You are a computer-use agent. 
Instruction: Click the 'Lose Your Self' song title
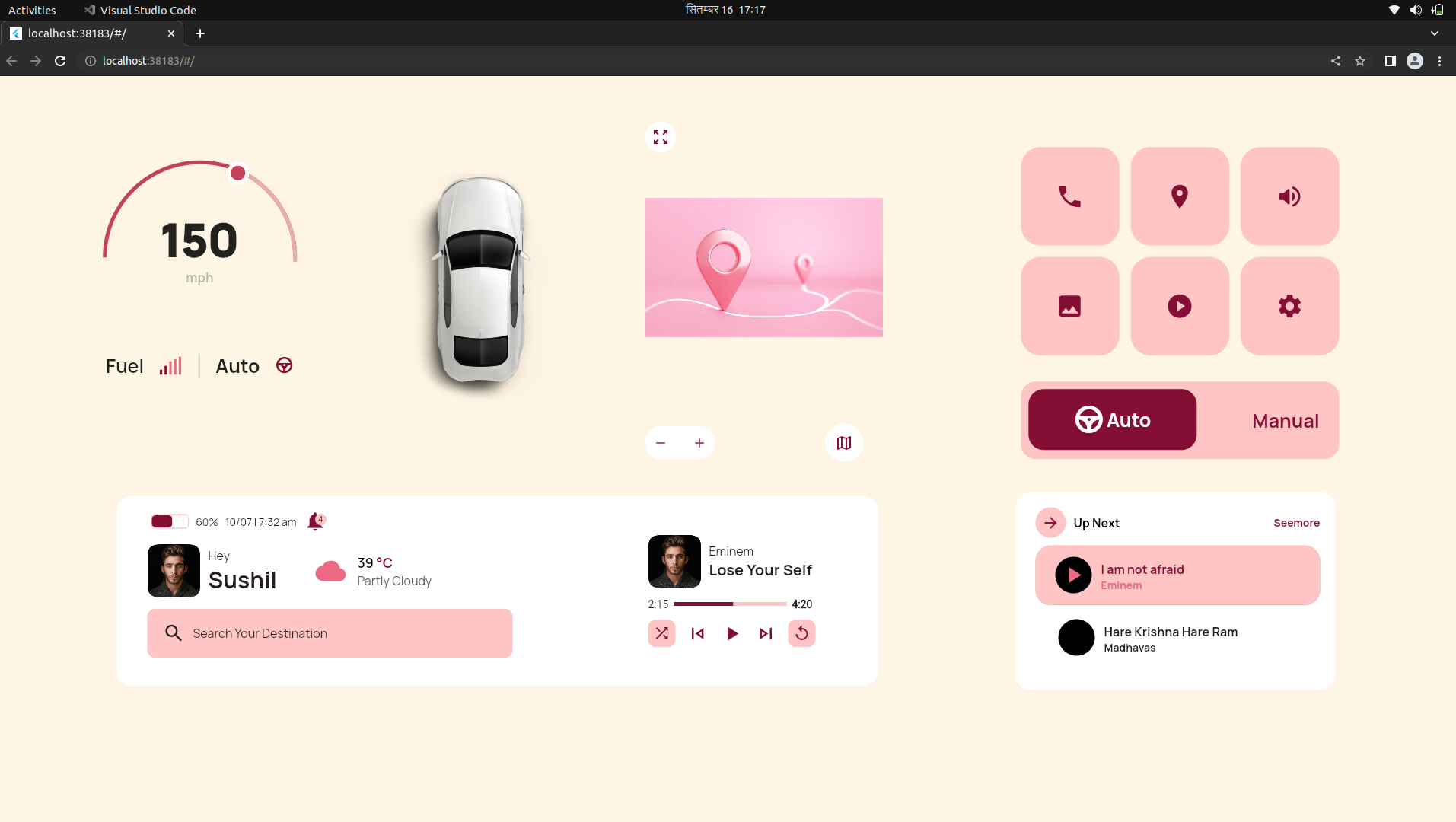click(760, 570)
